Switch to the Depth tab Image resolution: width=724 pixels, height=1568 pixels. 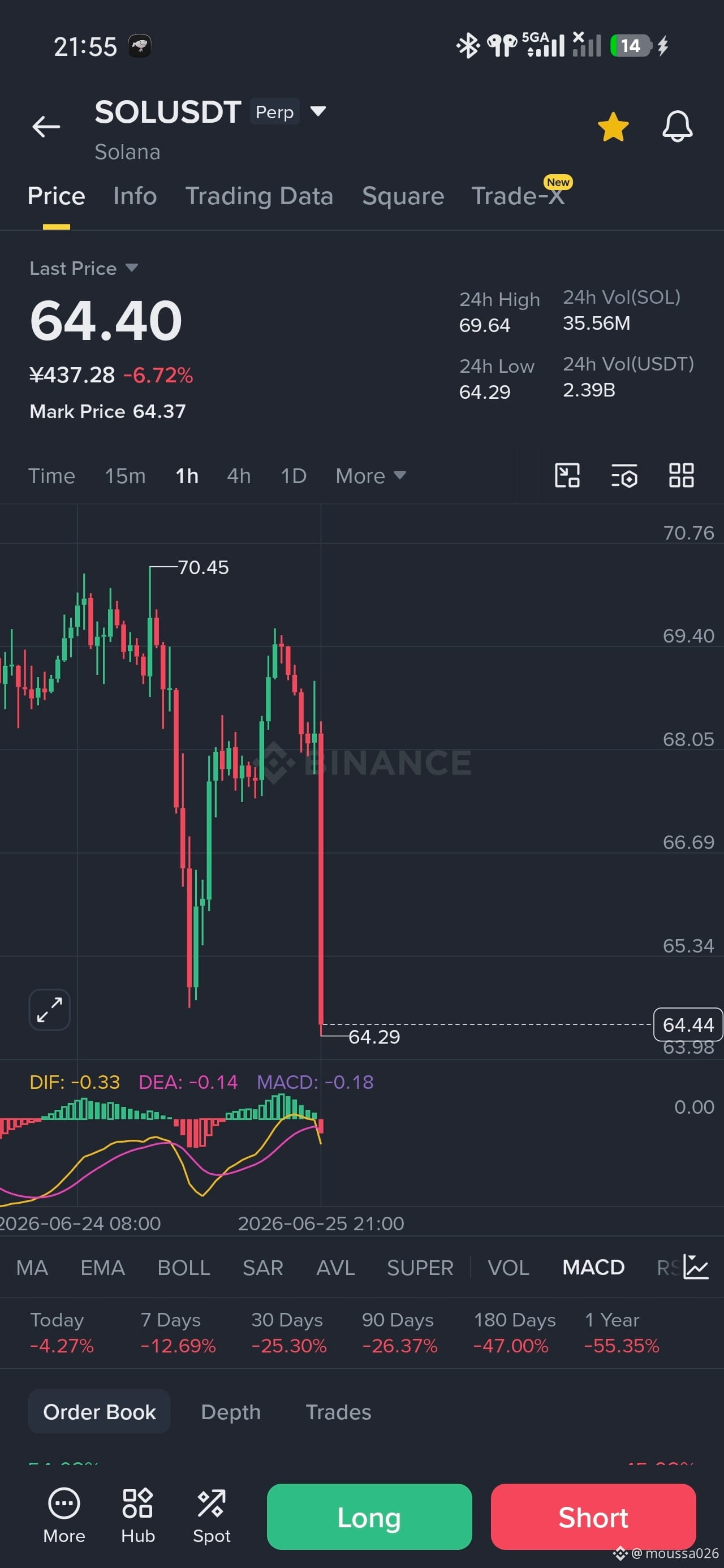pos(231,1412)
